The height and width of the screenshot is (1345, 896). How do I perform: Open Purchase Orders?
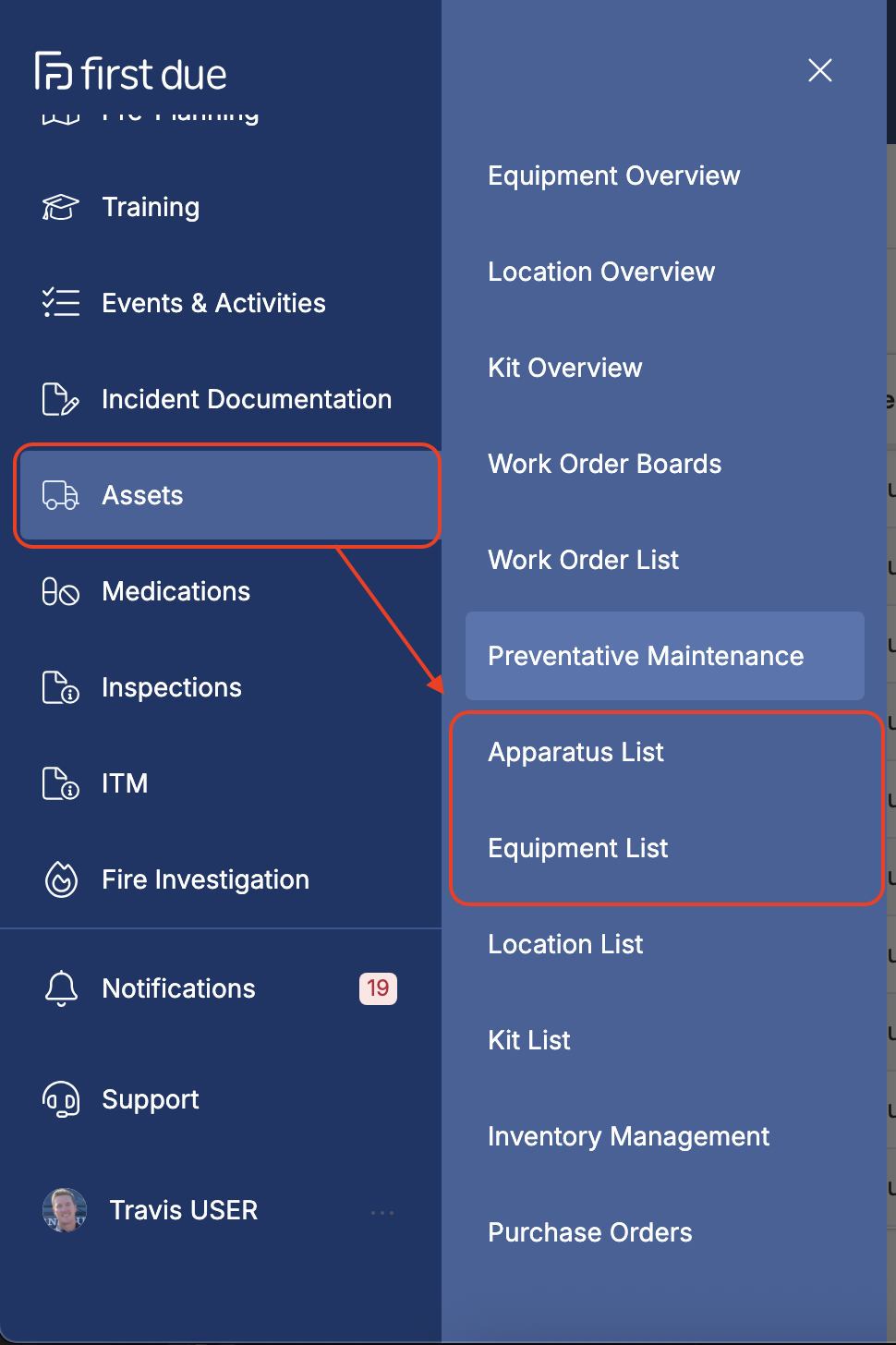click(x=589, y=1232)
